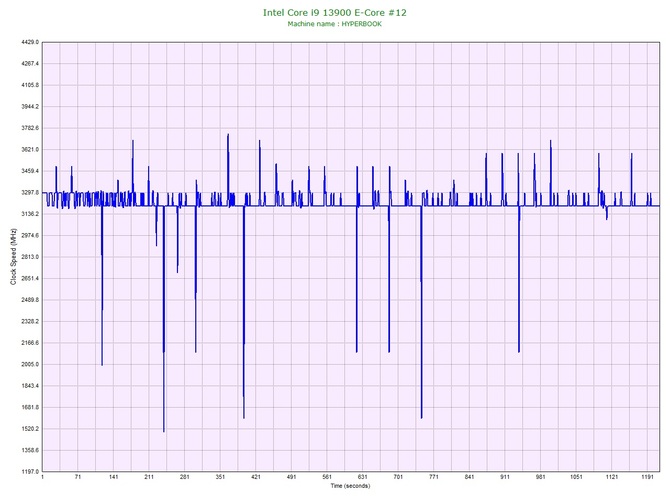The height and width of the screenshot is (503, 670).
Task: Click the 491 x-axis tick label
Action: [x=291, y=477]
